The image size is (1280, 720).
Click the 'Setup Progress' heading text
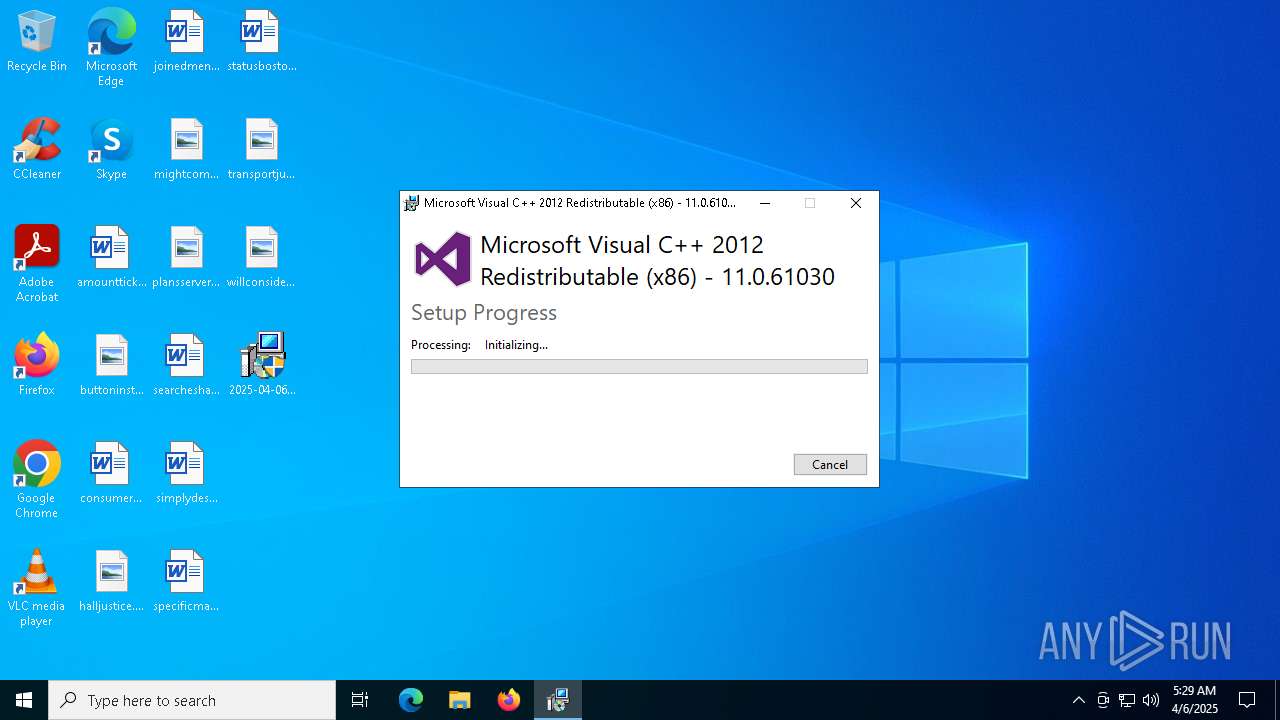pyautogui.click(x=484, y=313)
